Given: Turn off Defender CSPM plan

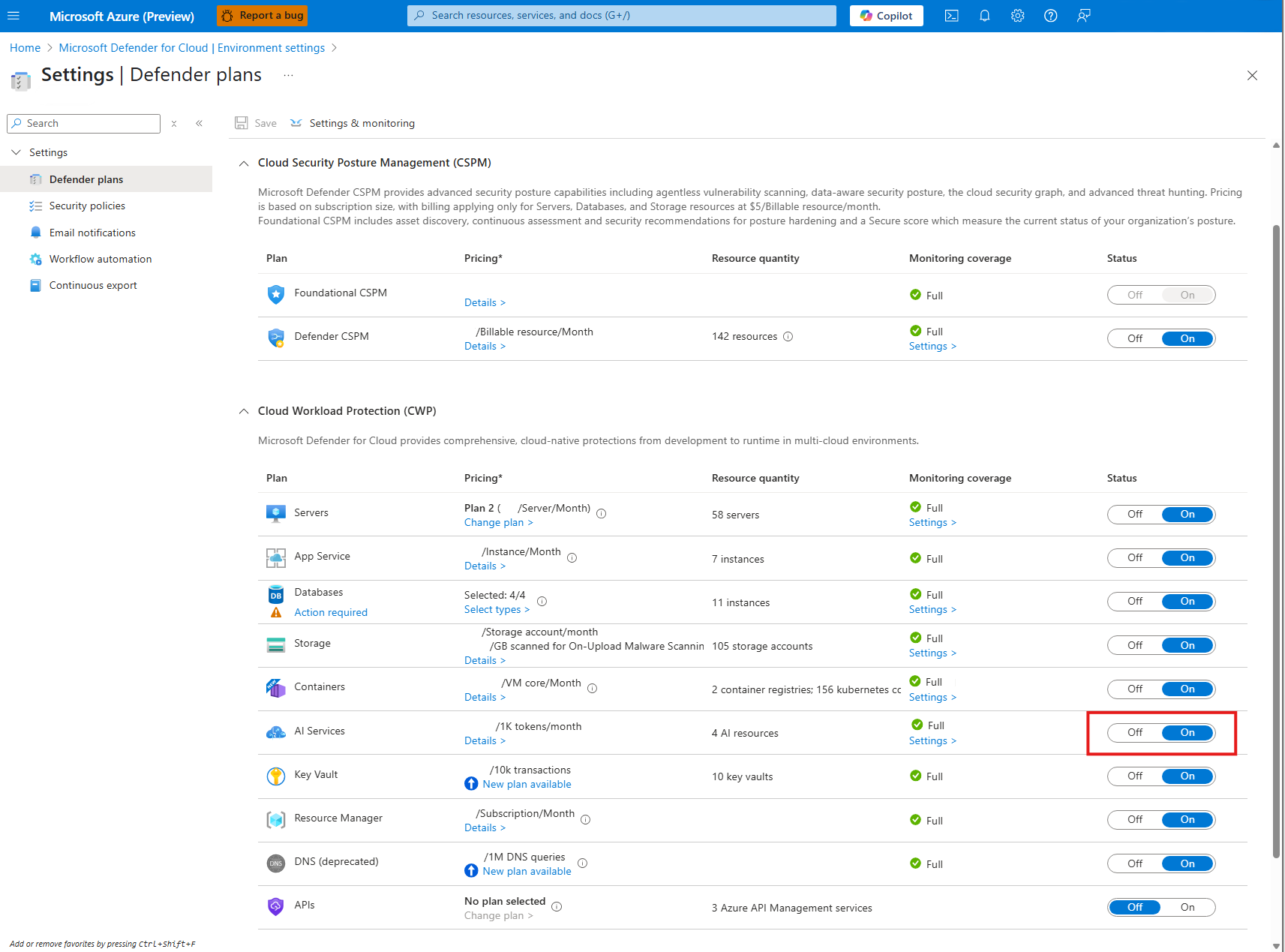Looking at the screenshot, I should point(1135,338).
